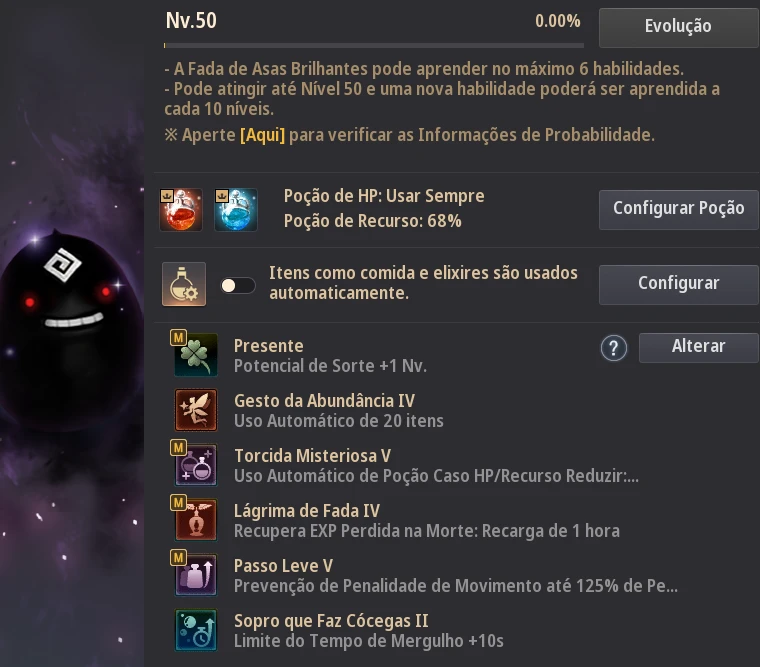Select the Passo Leve V skill row text
760x667 pixels.
456,575
